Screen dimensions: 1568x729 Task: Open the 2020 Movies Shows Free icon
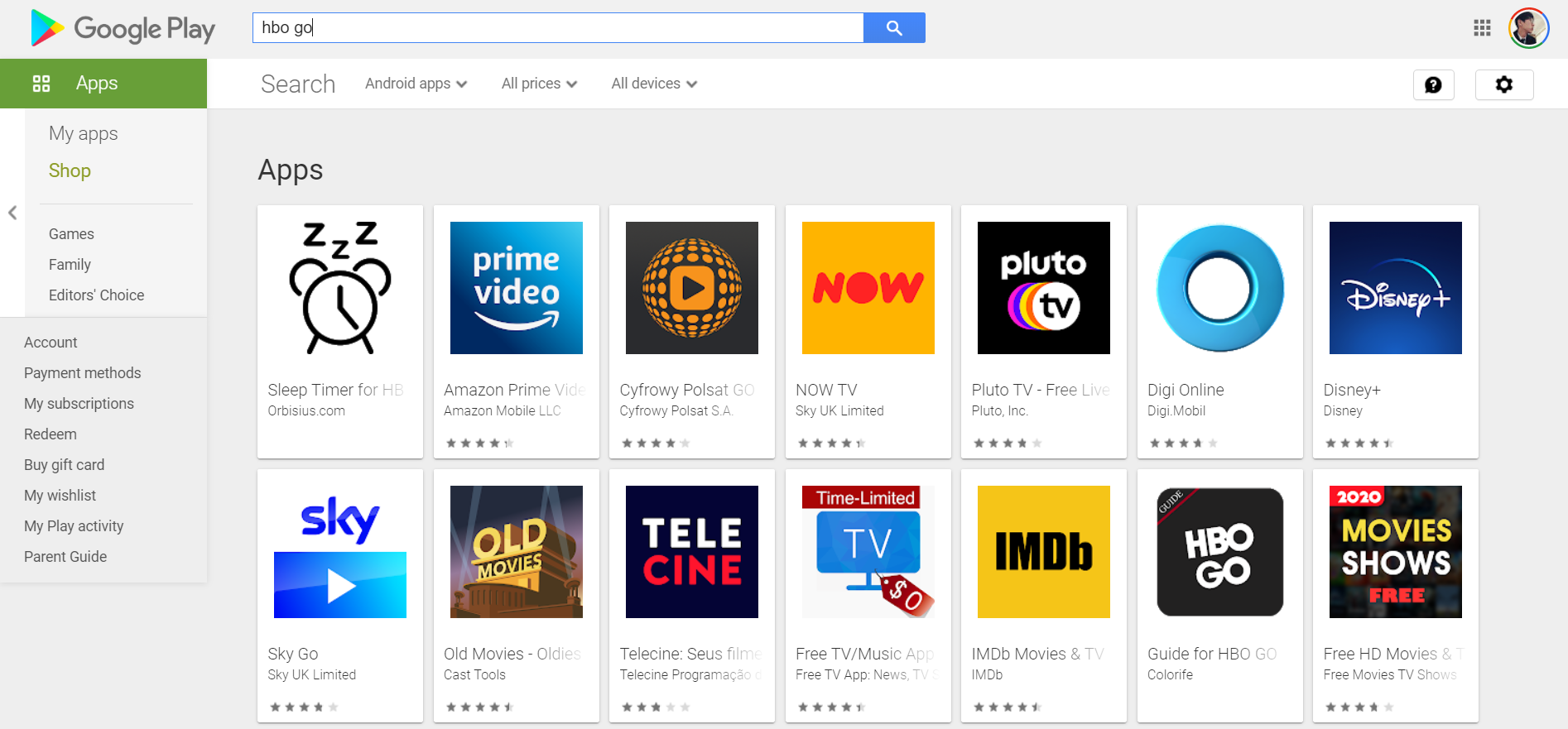[x=1396, y=552]
